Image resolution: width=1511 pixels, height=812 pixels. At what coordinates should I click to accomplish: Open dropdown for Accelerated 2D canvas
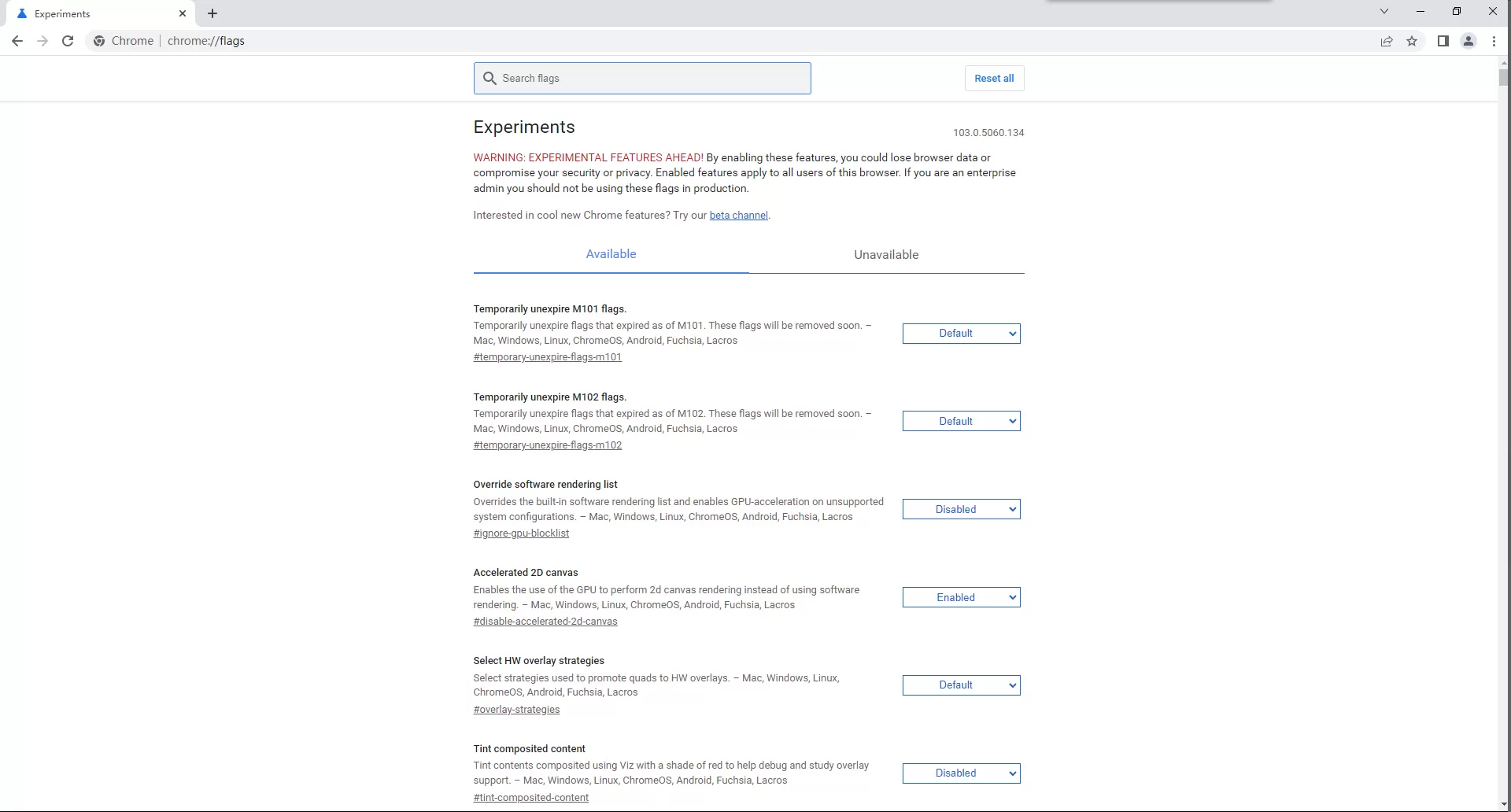pyautogui.click(x=961, y=598)
